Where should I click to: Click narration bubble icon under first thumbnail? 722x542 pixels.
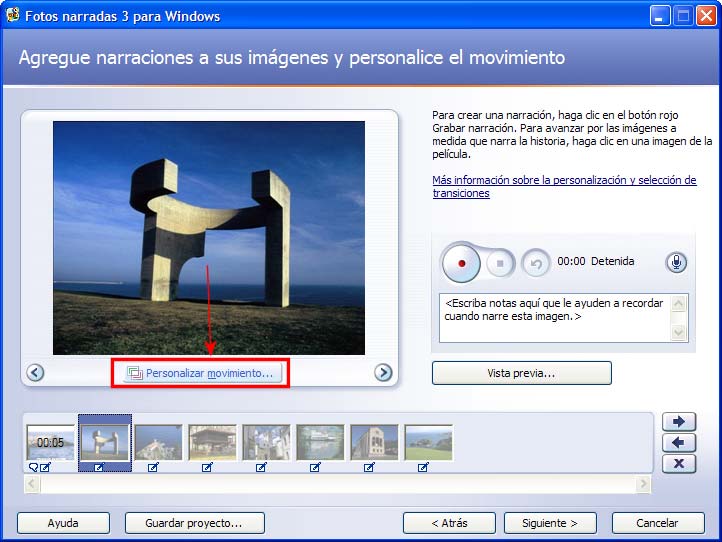coord(33,467)
